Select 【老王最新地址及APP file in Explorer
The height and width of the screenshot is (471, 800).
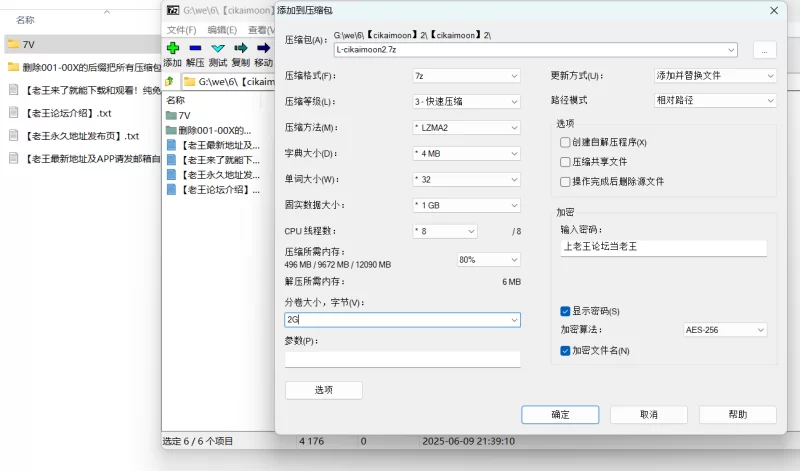coord(85,159)
